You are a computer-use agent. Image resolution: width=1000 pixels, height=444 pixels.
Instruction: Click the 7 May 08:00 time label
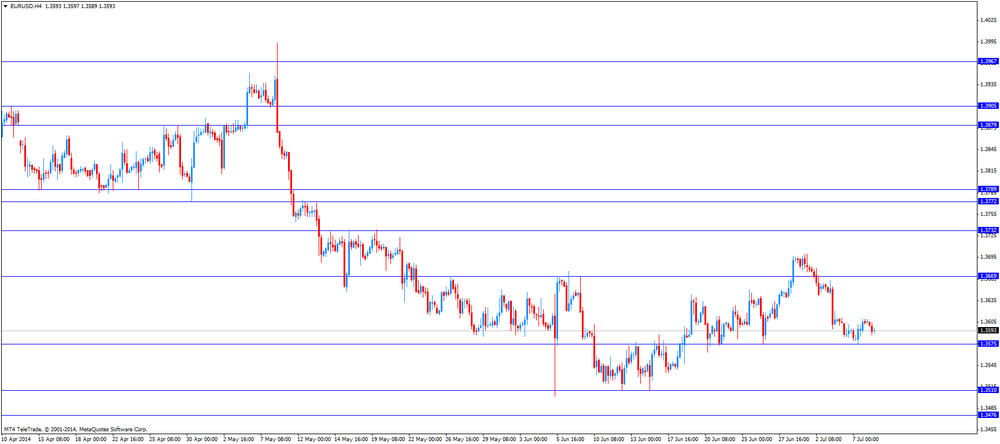click(276, 440)
